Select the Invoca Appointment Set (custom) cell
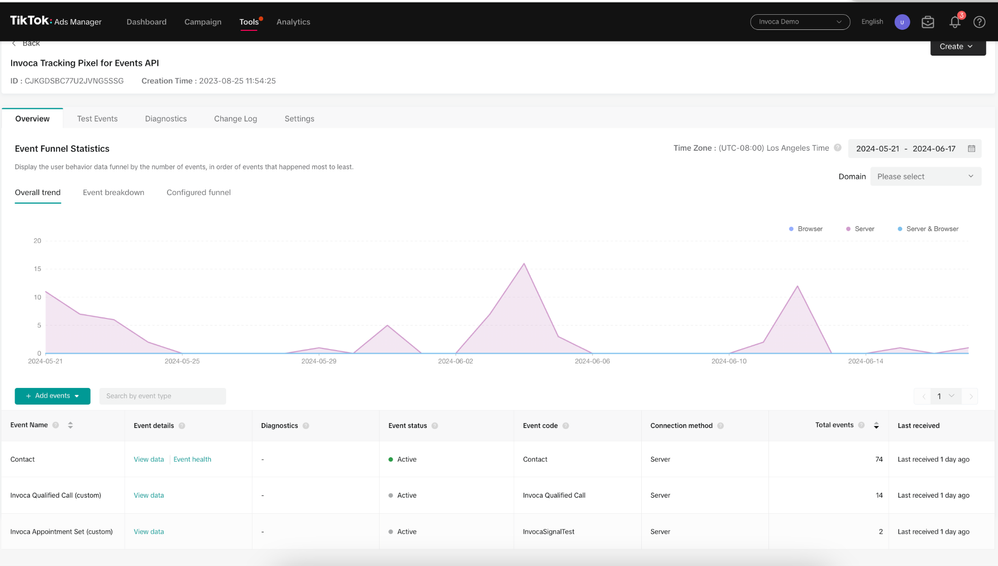This screenshot has width=998, height=566. [61, 532]
